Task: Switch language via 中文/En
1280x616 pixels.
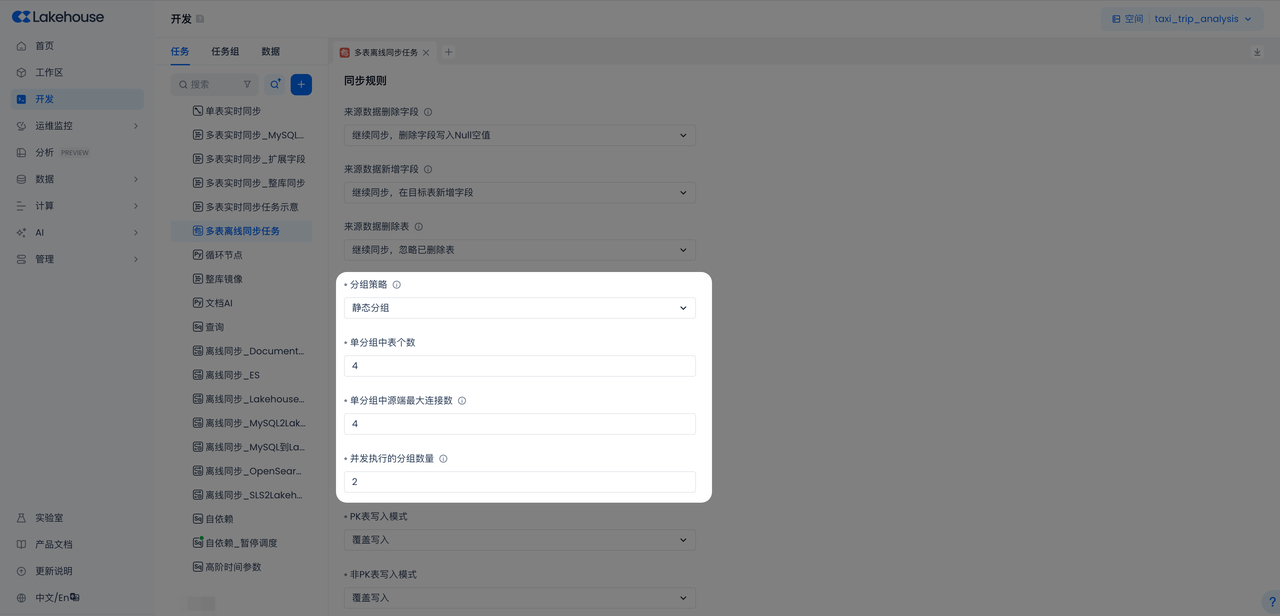Action: 56,598
